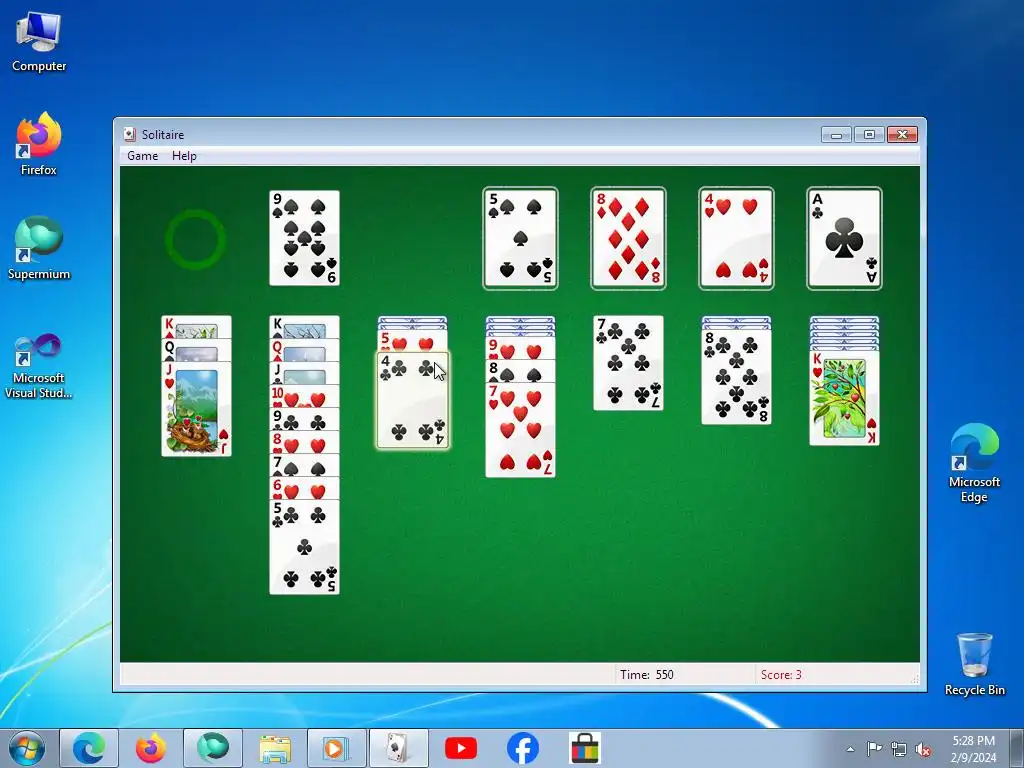Screen dimensions: 1024x768
Task: Open the Computer desktop icon
Action: tap(39, 42)
